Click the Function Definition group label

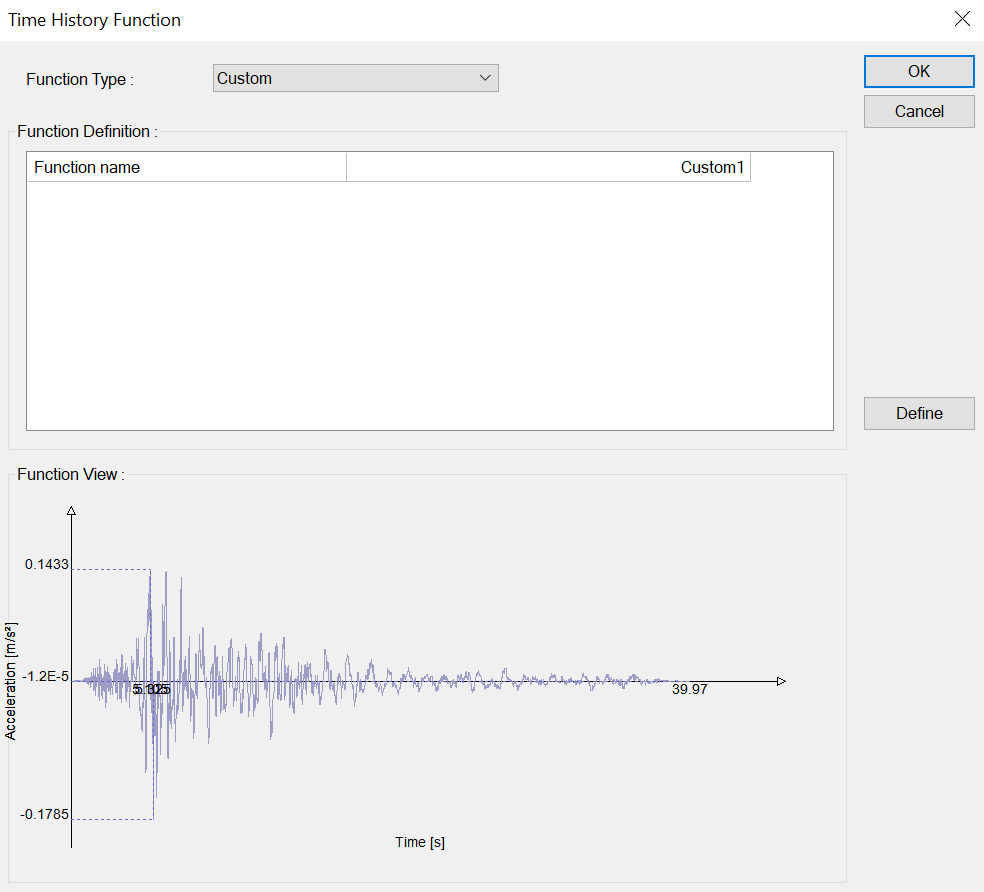(x=87, y=131)
